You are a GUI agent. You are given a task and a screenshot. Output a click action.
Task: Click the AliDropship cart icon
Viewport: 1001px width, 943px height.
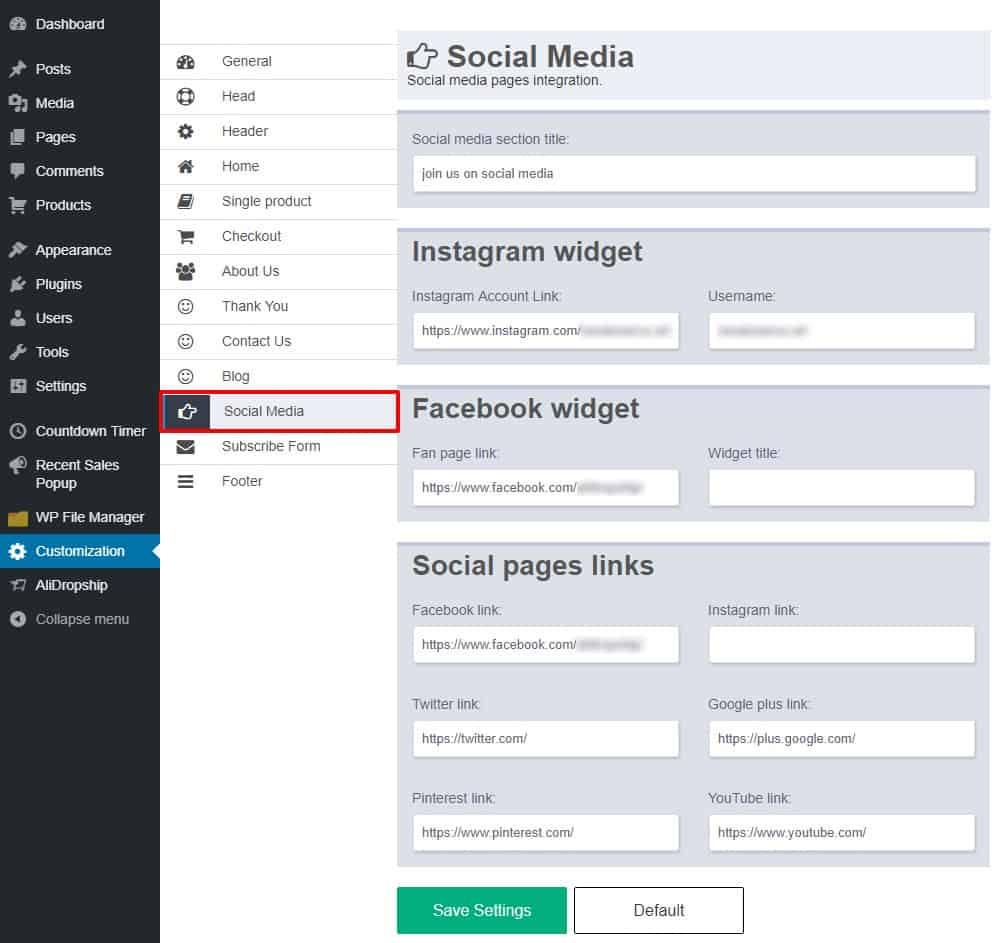pyautogui.click(x=18, y=585)
